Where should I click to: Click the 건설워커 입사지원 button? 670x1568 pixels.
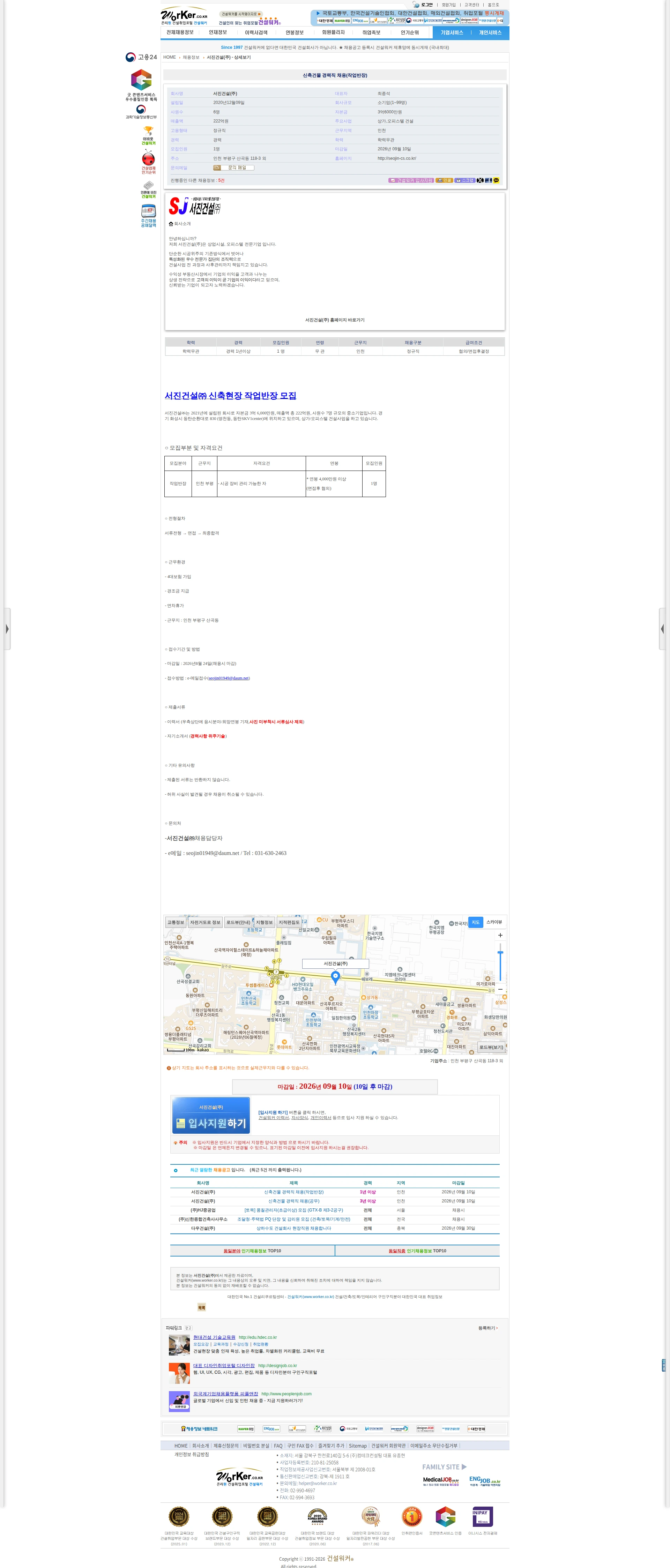(410, 180)
